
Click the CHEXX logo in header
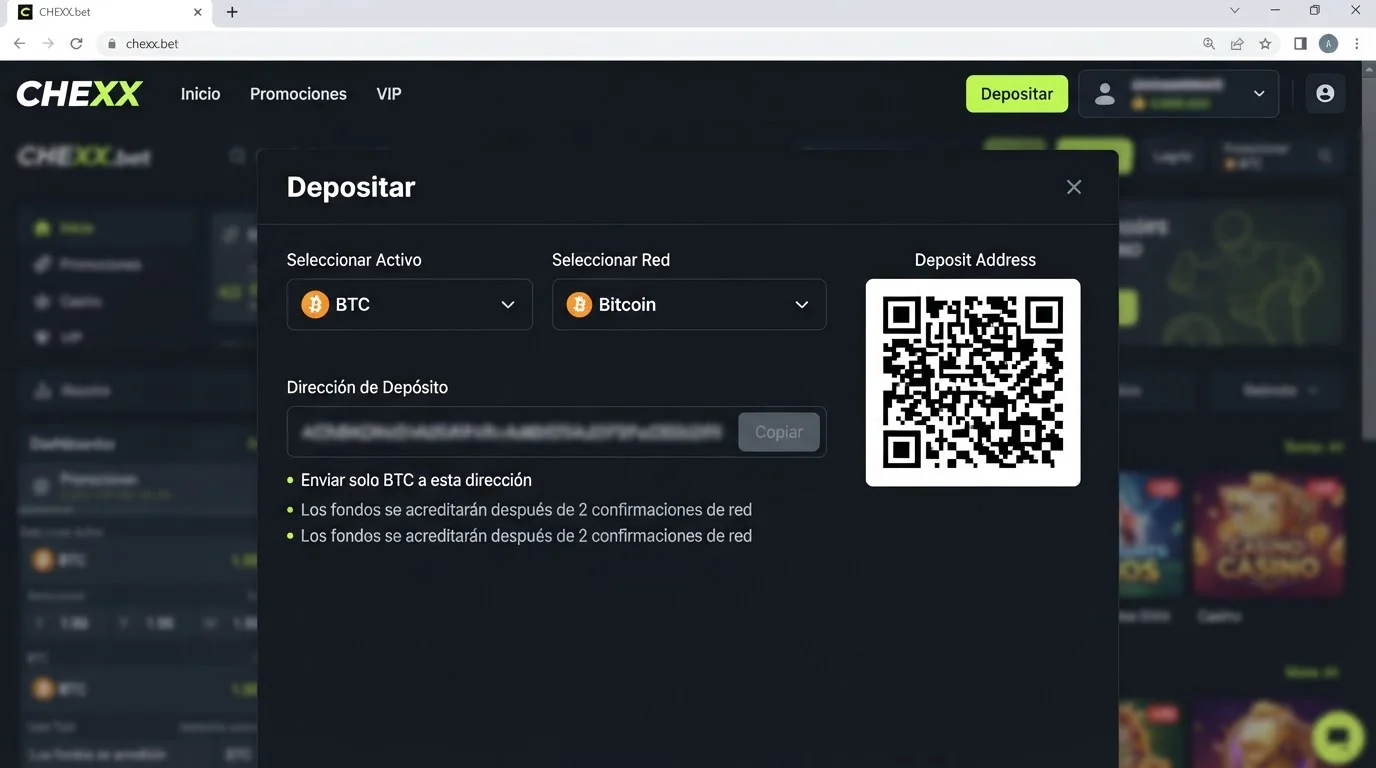pos(79,94)
